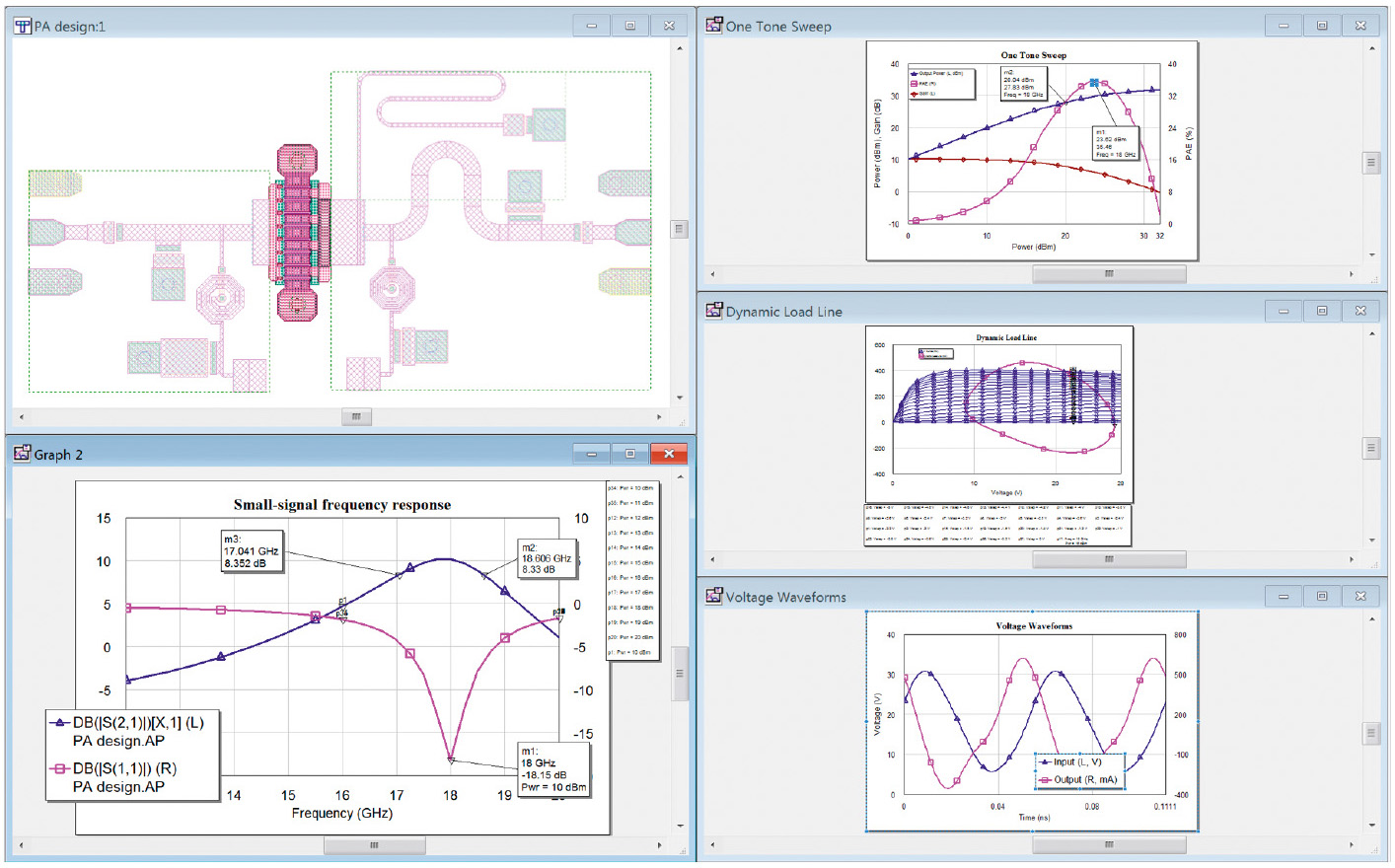
Task: Minimize the Dynamic Load Line window
Action: pyautogui.click(x=1284, y=311)
